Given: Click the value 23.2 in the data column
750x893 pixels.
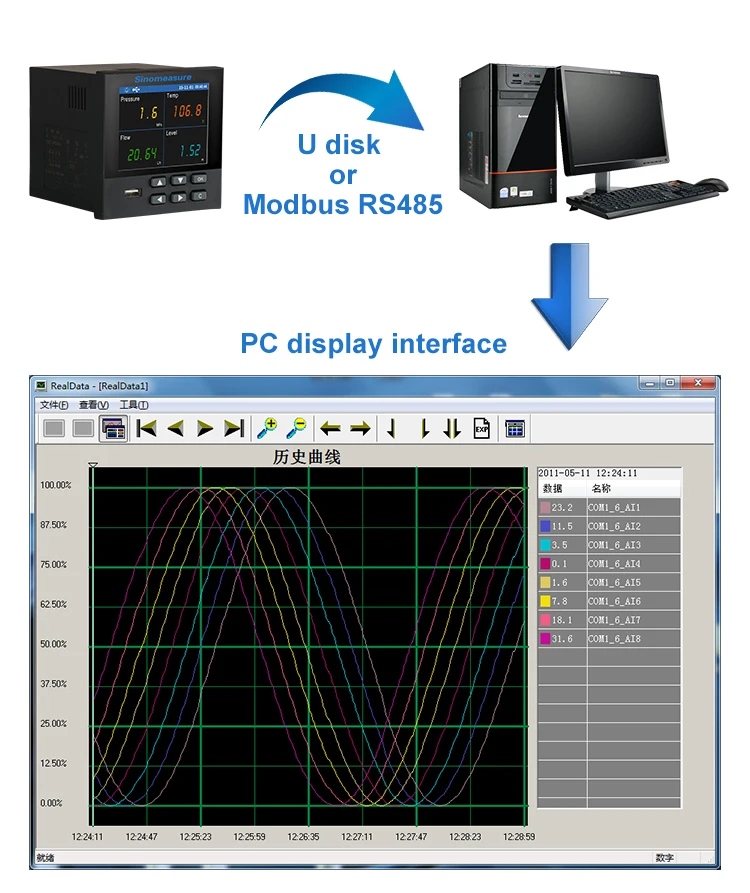Looking at the screenshot, I should pyautogui.click(x=562, y=507).
